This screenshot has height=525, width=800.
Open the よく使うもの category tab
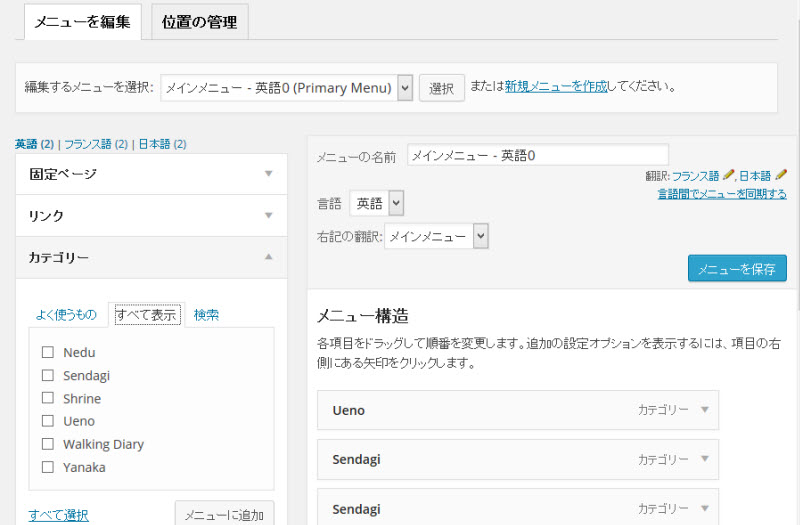tap(66, 314)
